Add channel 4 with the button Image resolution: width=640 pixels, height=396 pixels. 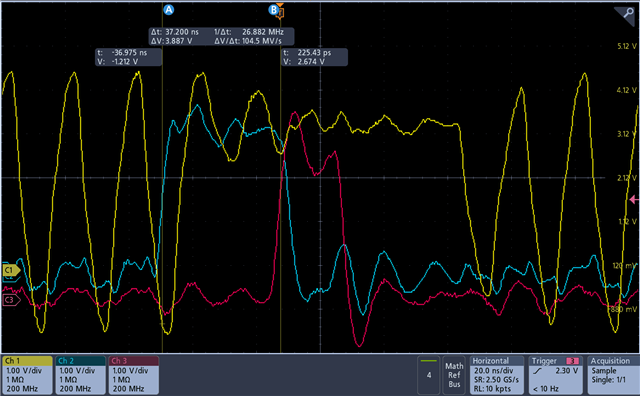pyautogui.click(x=429, y=375)
